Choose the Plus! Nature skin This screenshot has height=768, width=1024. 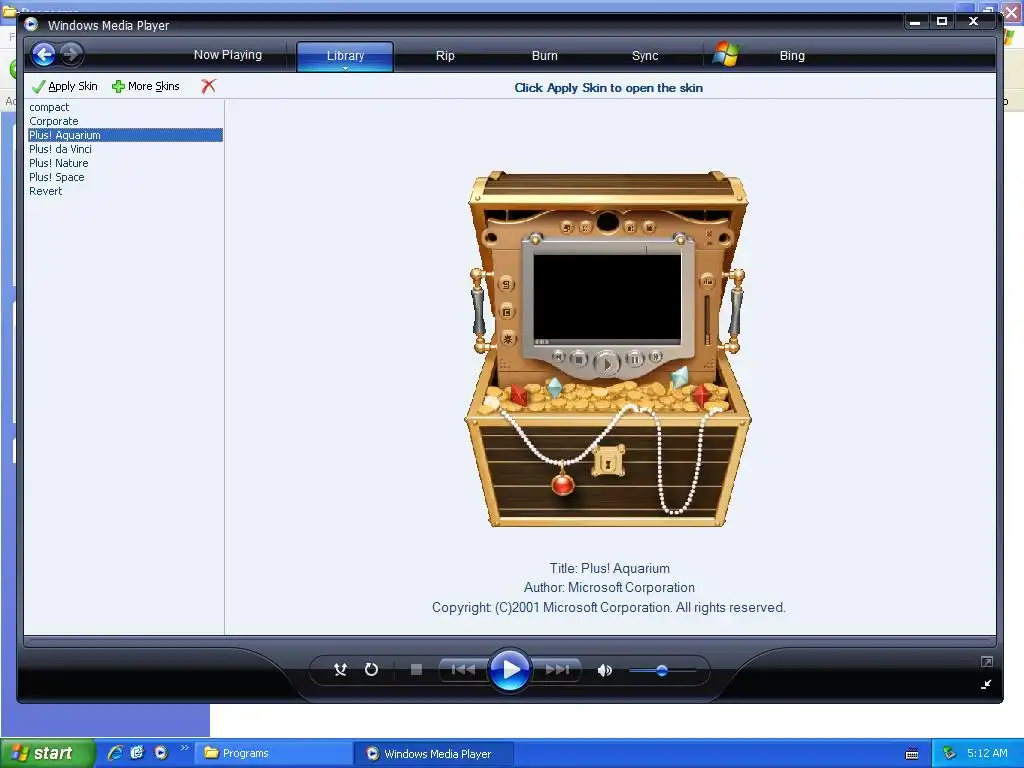pos(58,163)
